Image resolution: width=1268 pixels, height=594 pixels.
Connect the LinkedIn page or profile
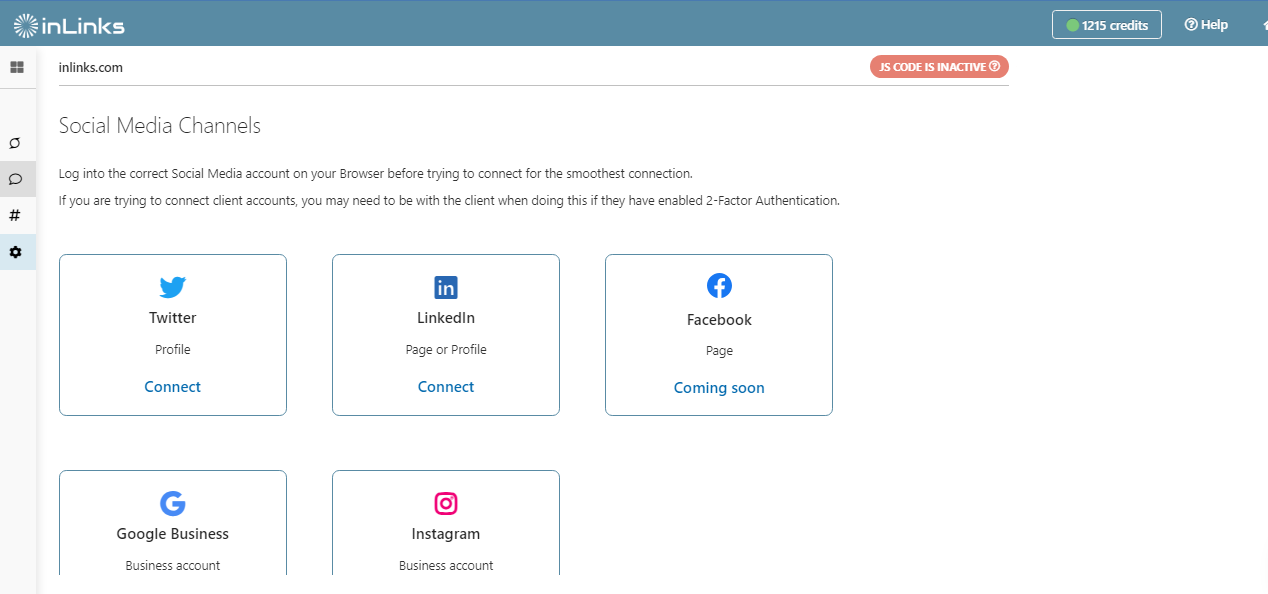coord(446,387)
